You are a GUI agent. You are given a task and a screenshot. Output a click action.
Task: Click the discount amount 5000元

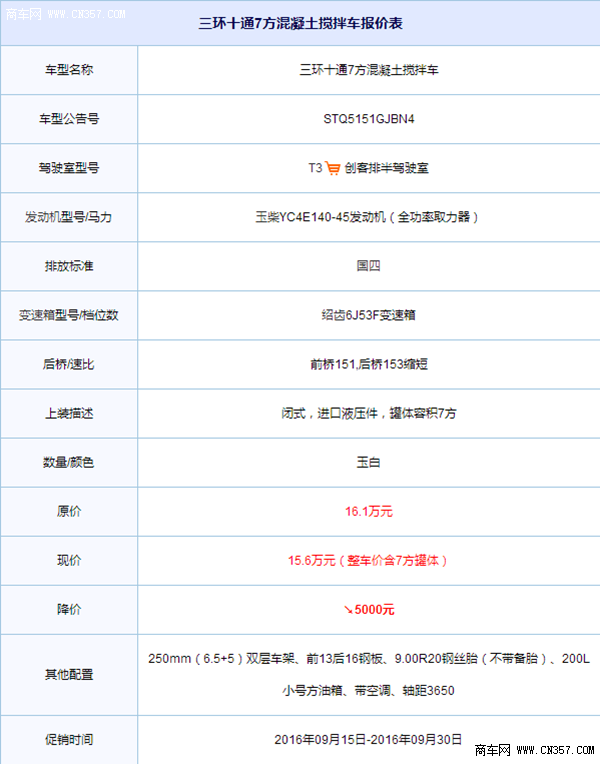point(374,610)
